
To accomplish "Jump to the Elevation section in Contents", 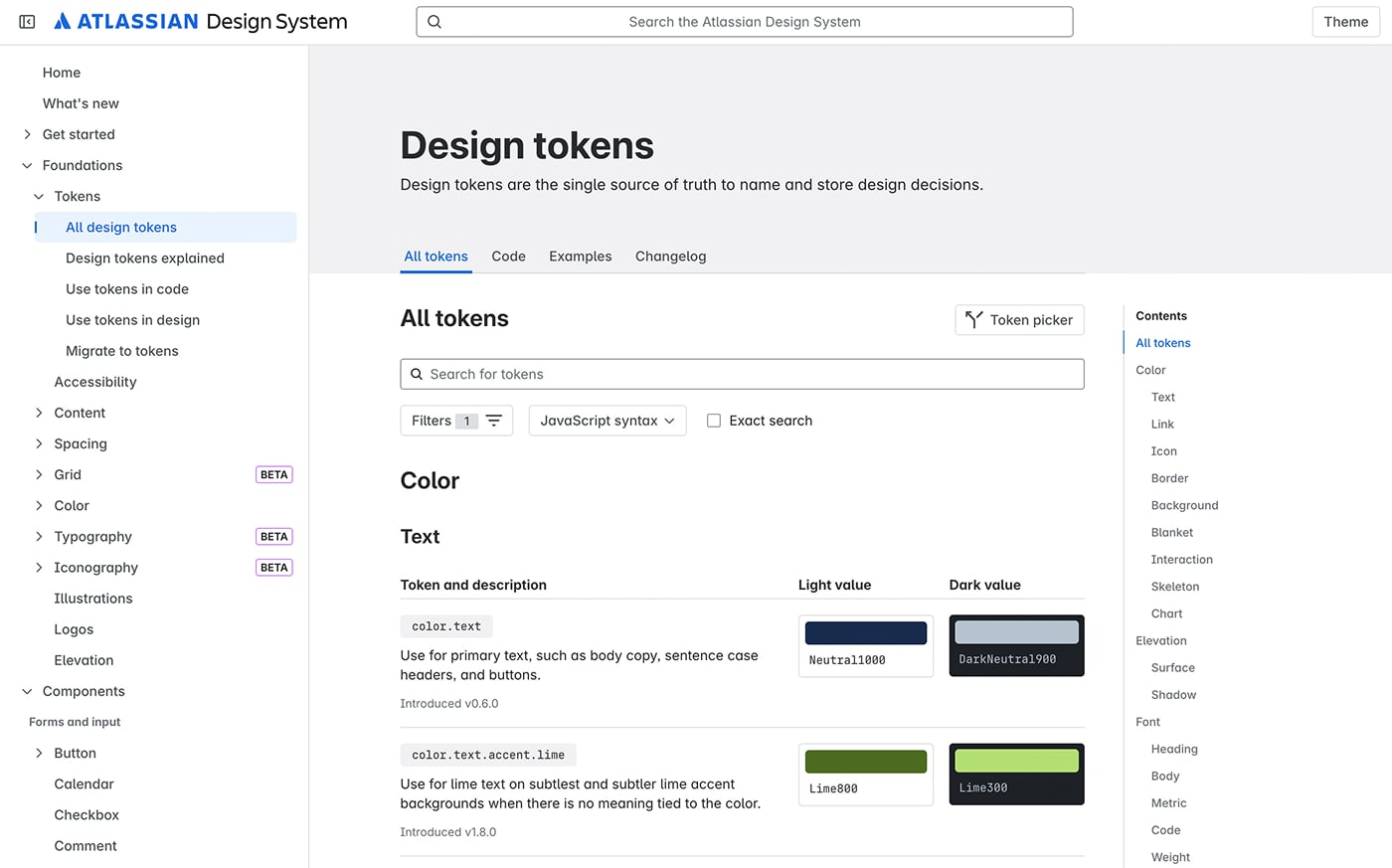I will pos(1159,640).
